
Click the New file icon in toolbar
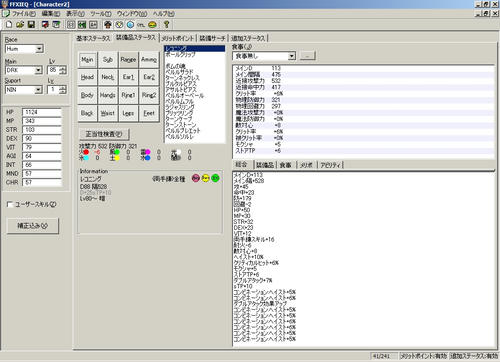click(9, 24)
